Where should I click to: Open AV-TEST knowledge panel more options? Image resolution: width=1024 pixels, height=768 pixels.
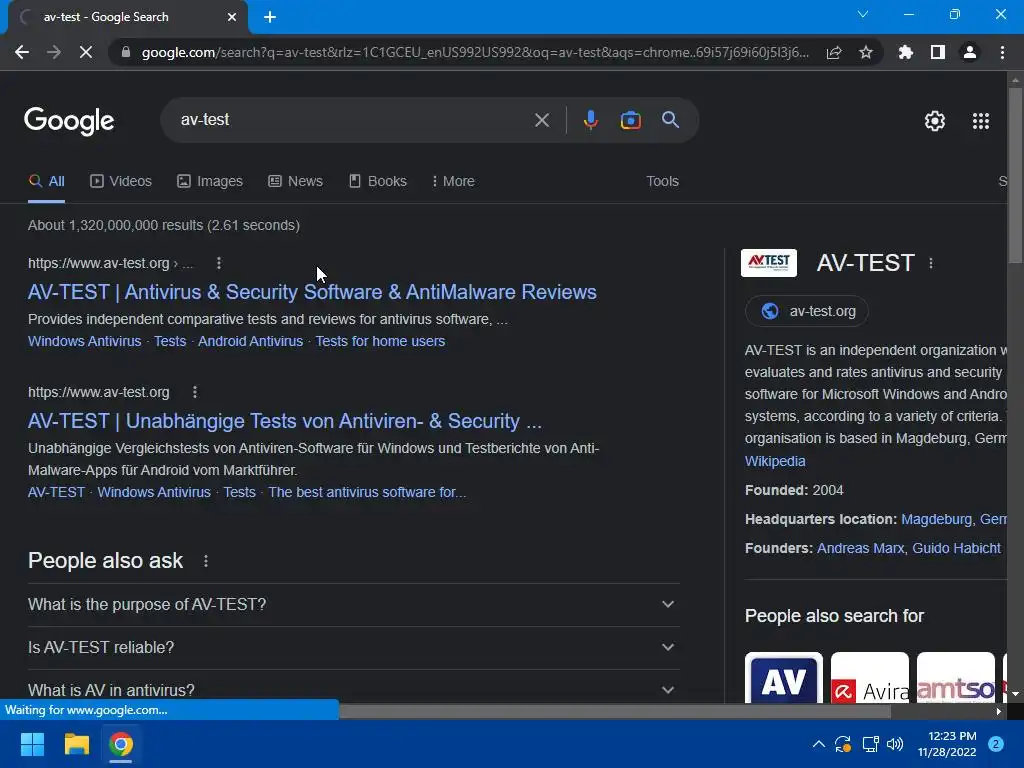click(931, 263)
